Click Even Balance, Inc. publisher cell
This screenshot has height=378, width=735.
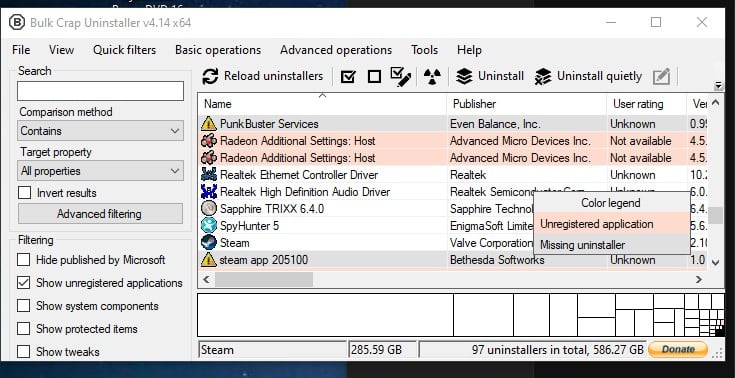(495, 124)
